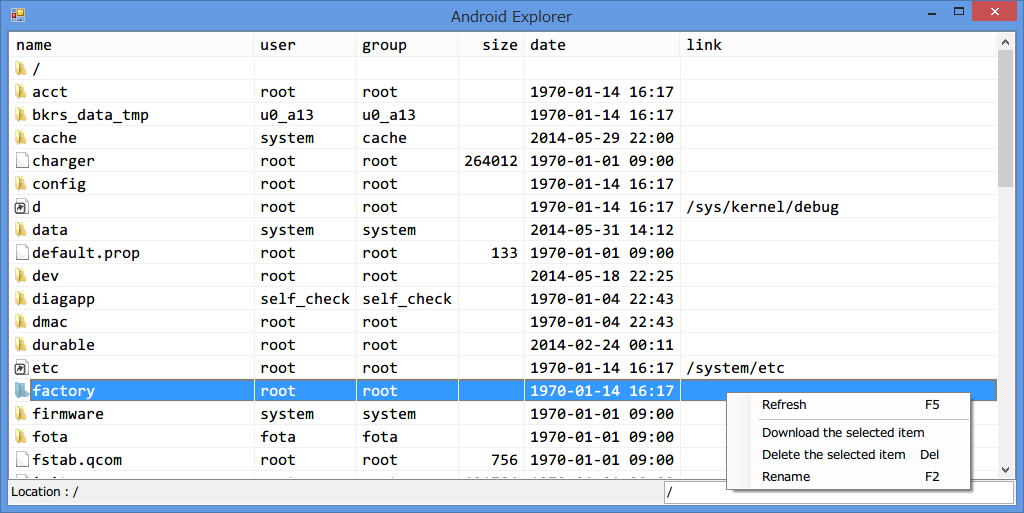The width and height of the screenshot is (1024, 513).
Task: Click the size cell "133"
Action: click(504, 253)
